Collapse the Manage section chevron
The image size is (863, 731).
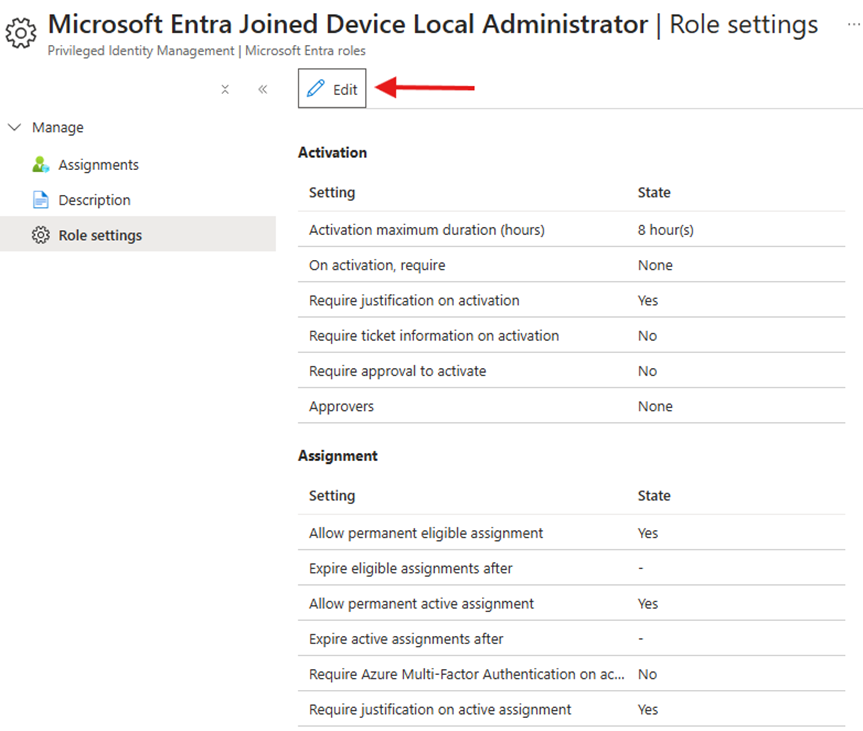pos(14,128)
